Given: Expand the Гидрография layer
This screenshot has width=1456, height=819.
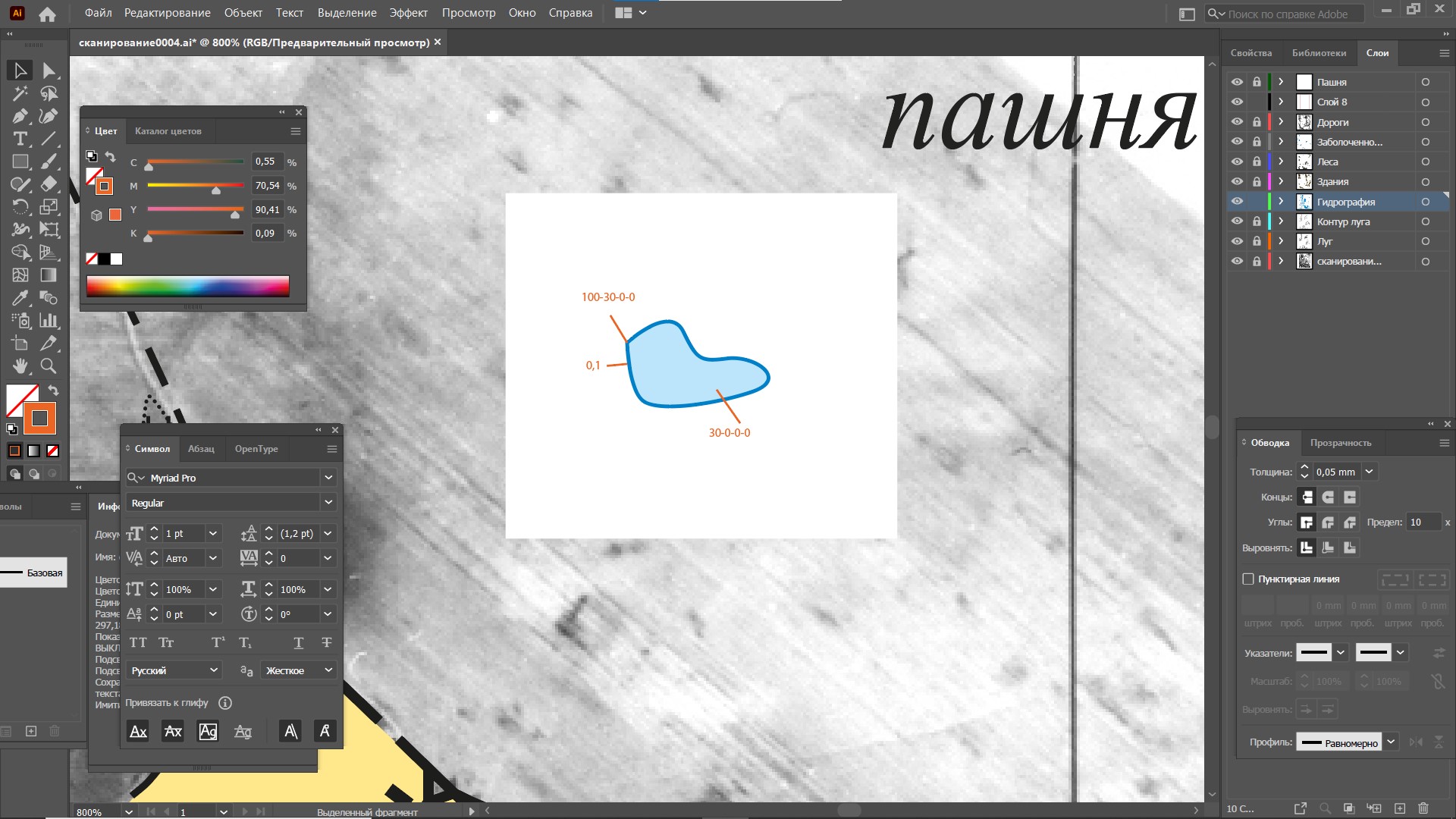Looking at the screenshot, I should (x=1281, y=202).
